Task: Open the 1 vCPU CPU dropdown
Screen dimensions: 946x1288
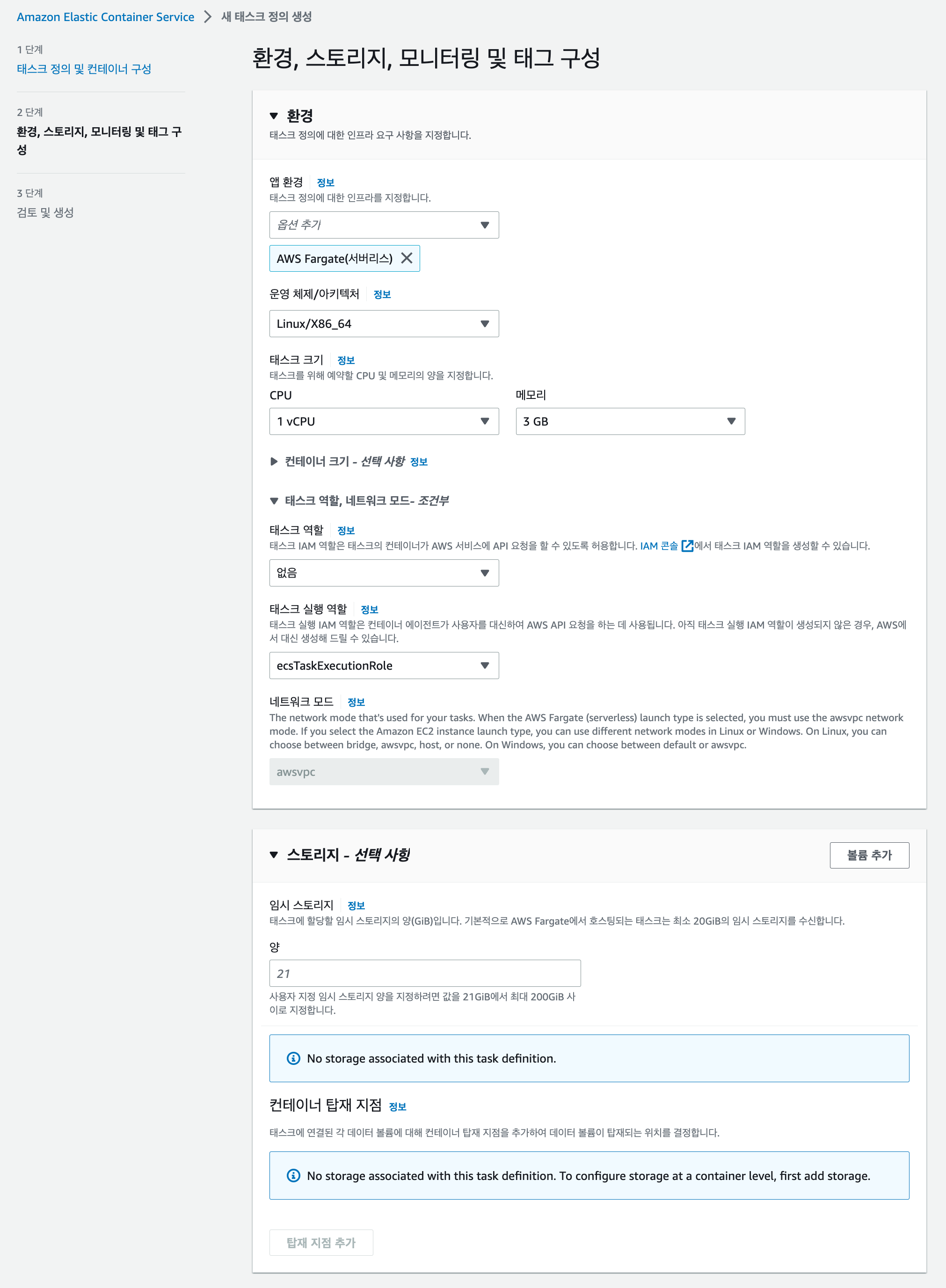Action: pyautogui.click(x=384, y=421)
